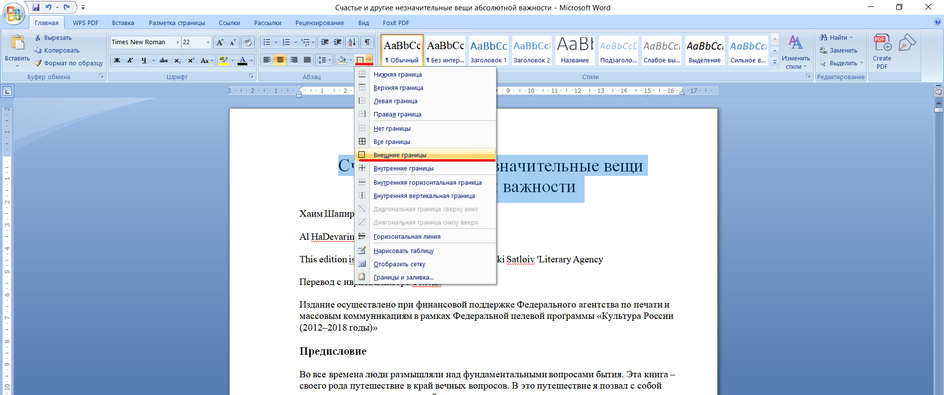This screenshot has width=944, height=395.
Task: Apply the Название style
Action: click(x=574, y=50)
